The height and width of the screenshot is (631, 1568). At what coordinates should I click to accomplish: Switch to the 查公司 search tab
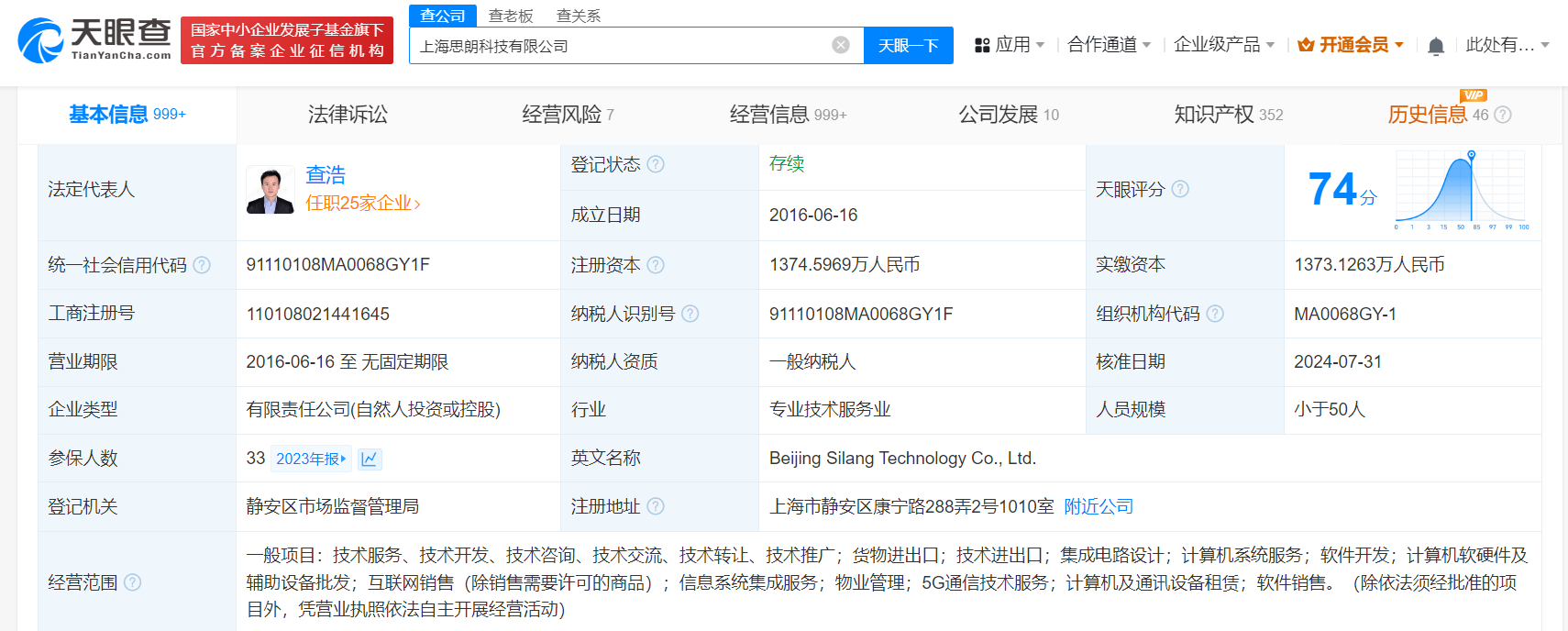443,16
